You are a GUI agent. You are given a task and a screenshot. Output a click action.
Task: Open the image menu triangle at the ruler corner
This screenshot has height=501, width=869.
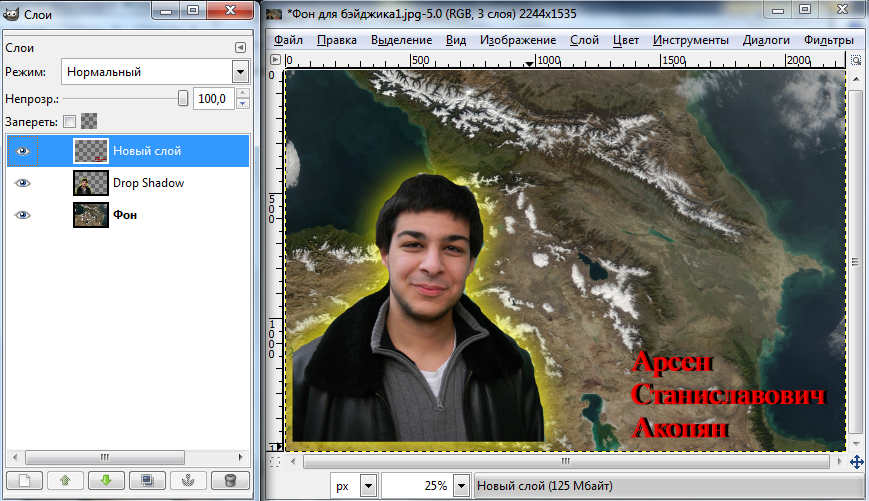tap(275, 59)
